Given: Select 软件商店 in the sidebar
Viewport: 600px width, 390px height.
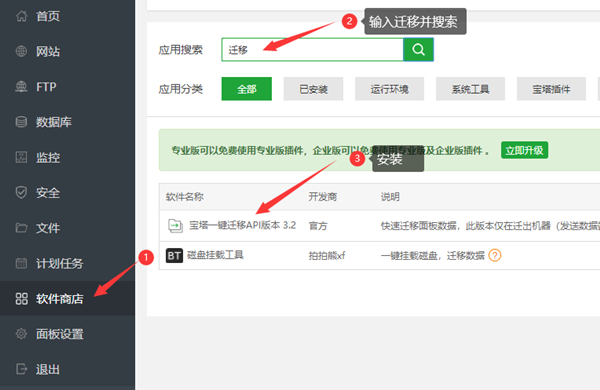Looking at the screenshot, I should pos(60,299).
